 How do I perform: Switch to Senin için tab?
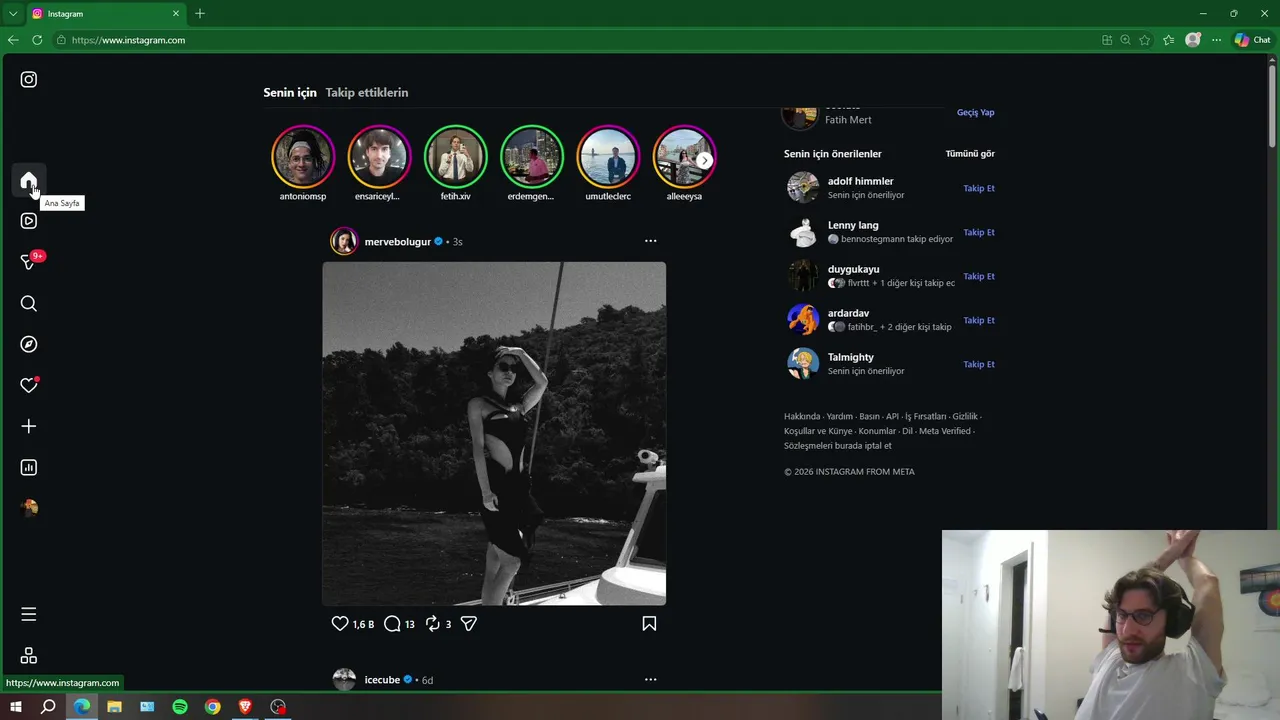pyautogui.click(x=290, y=92)
